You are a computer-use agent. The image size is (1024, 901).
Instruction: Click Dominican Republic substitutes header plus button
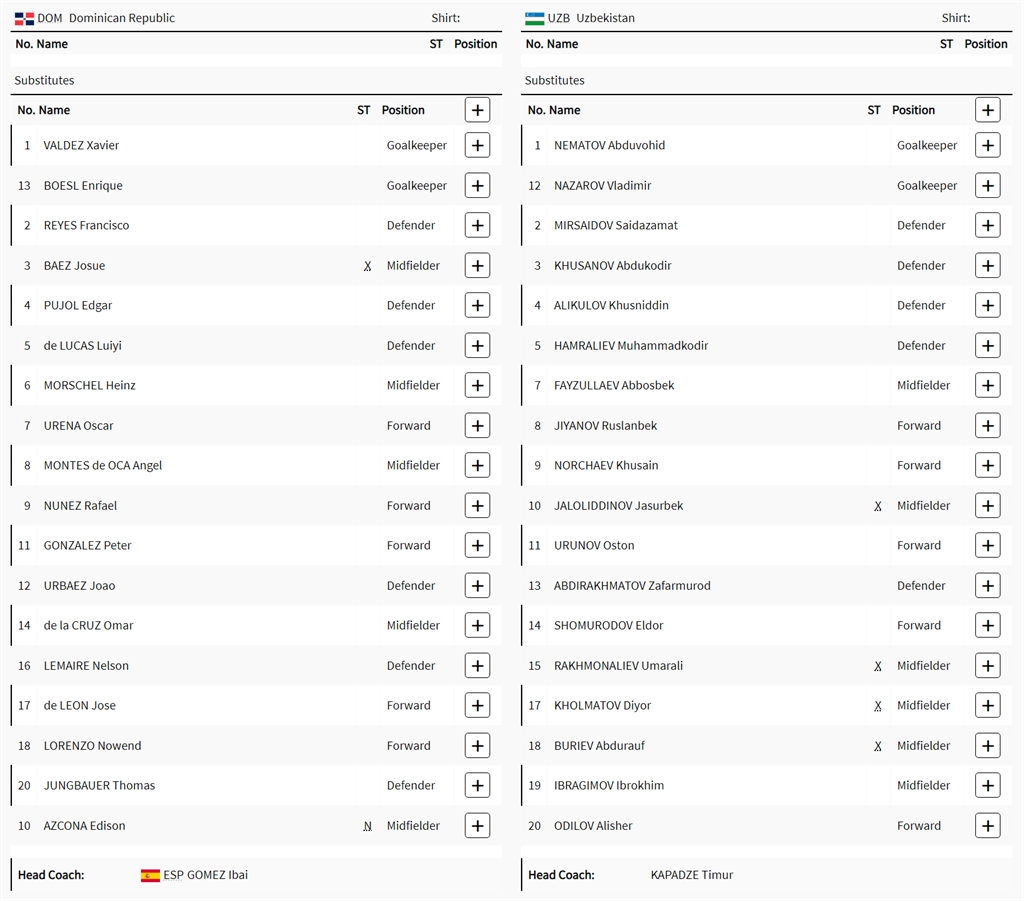[x=477, y=110]
